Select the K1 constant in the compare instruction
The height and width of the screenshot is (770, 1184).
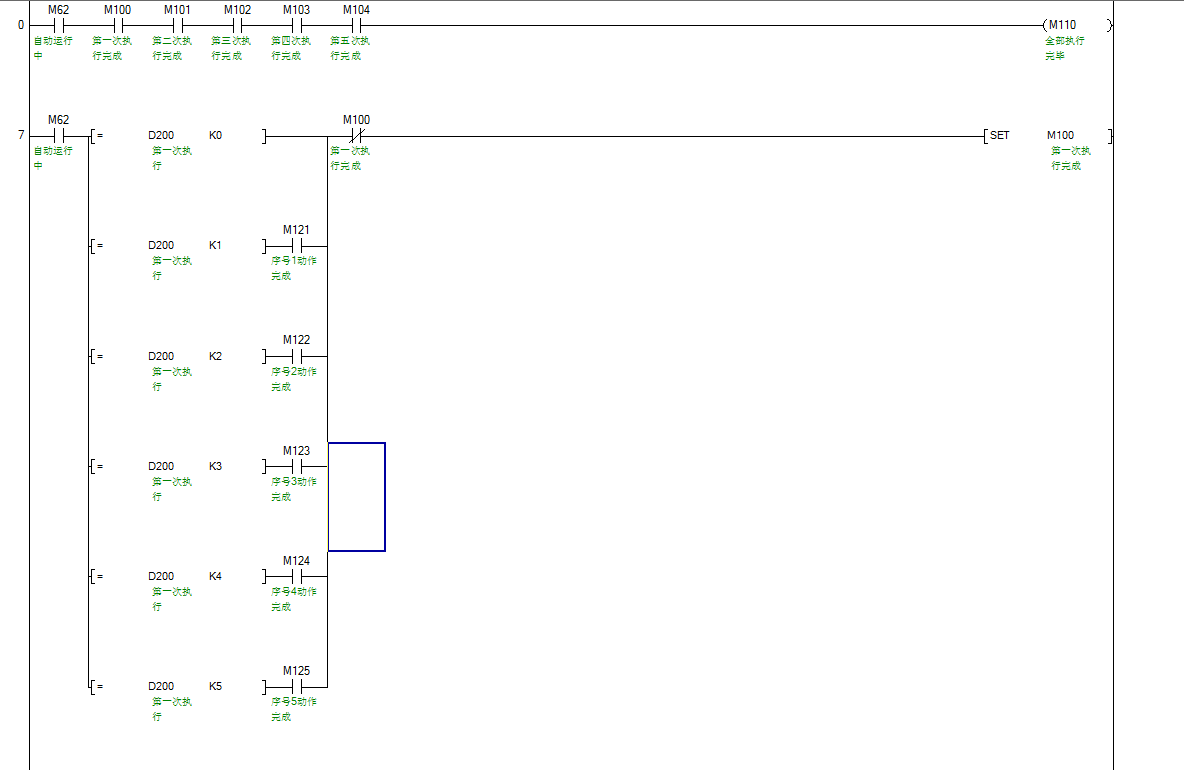pyautogui.click(x=215, y=246)
